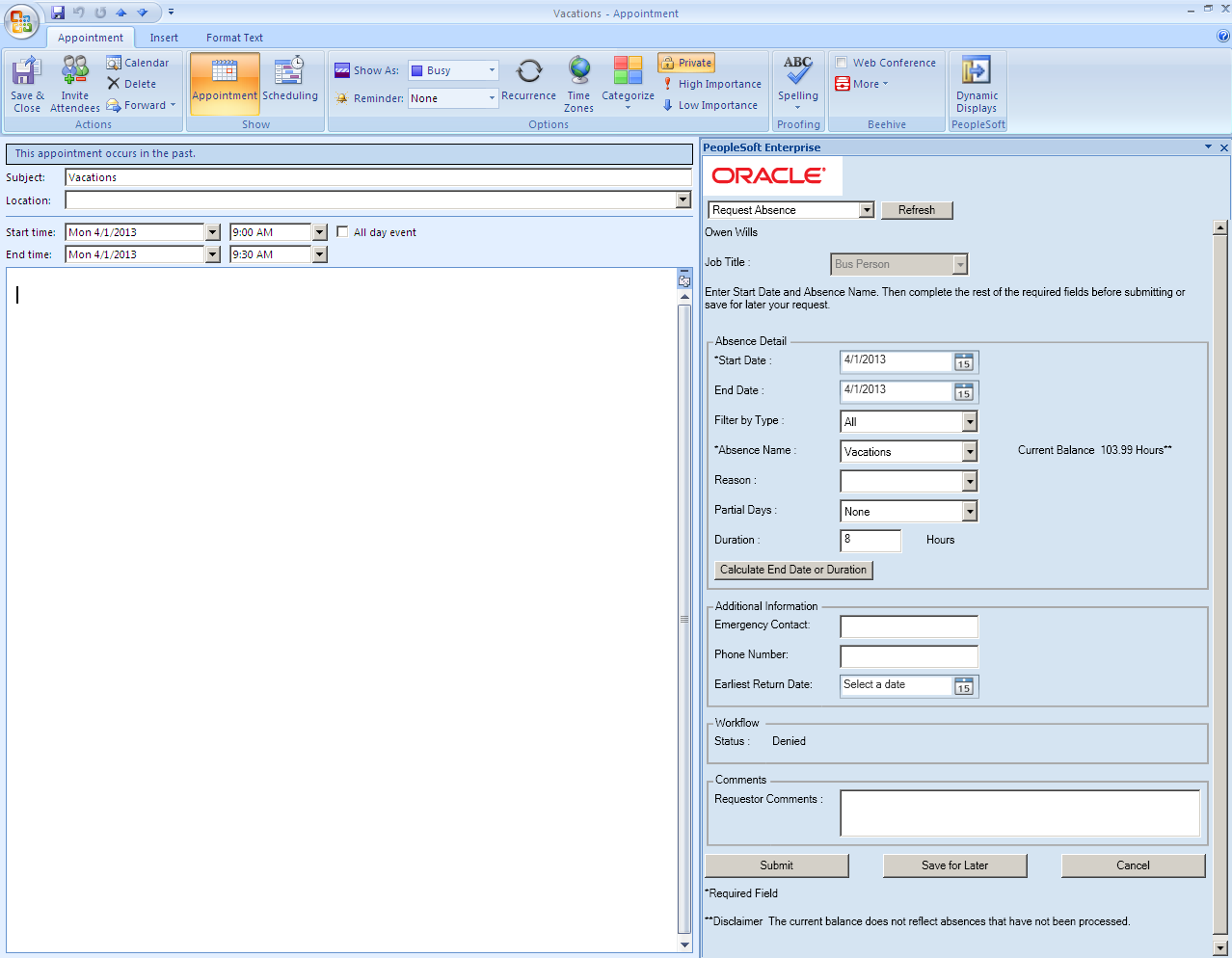The image size is (1232, 958).
Task: Switch to the Insert ribbon tab
Action: (x=164, y=38)
